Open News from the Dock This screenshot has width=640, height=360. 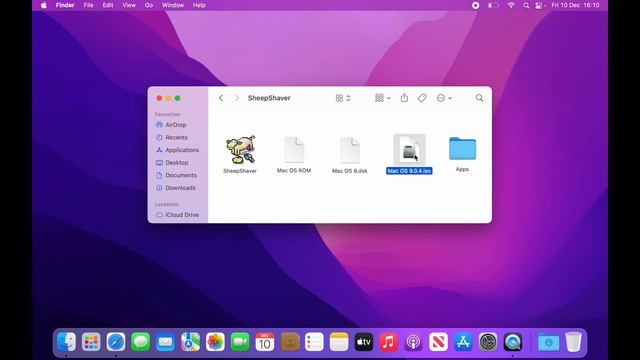click(x=438, y=342)
